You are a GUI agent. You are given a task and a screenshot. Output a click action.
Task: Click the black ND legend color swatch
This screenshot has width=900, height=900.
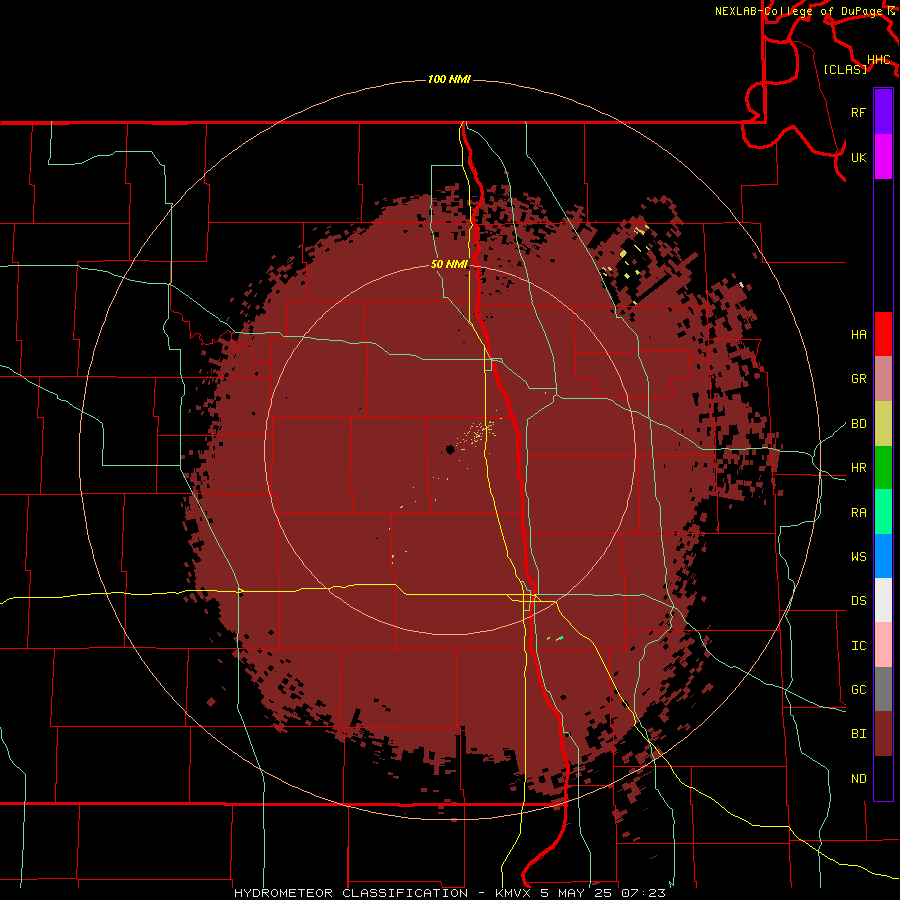(x=883, y=778)
